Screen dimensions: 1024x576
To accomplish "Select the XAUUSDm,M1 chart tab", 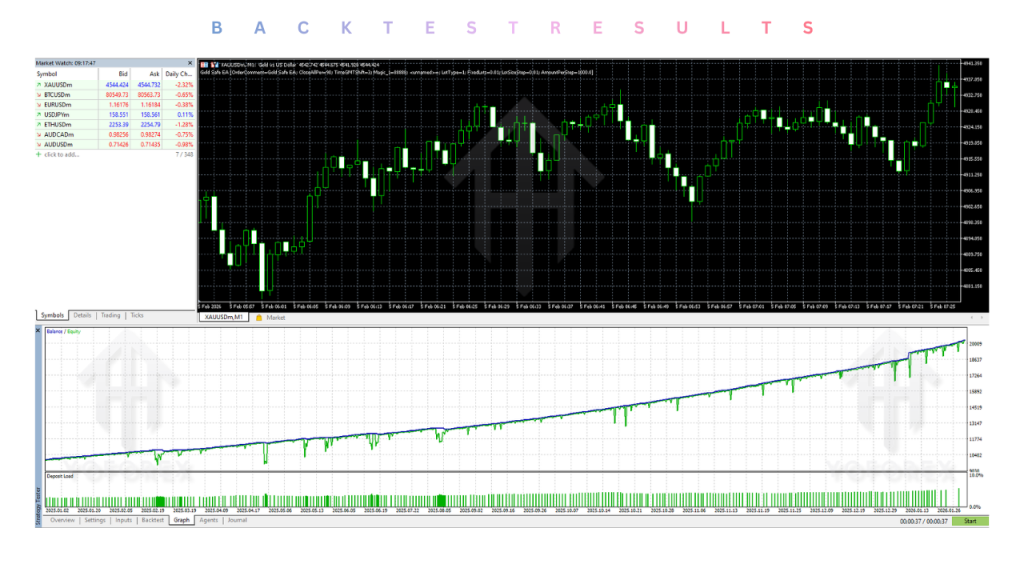I will coord(223,317).
